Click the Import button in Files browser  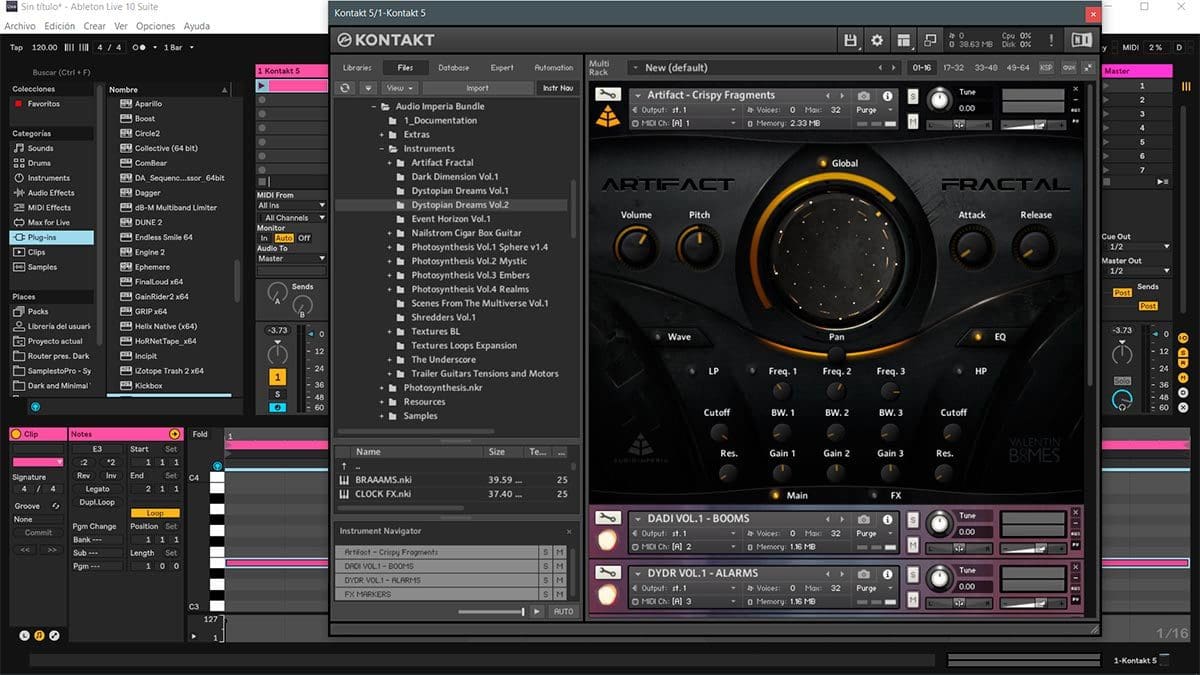pos(477,88)
